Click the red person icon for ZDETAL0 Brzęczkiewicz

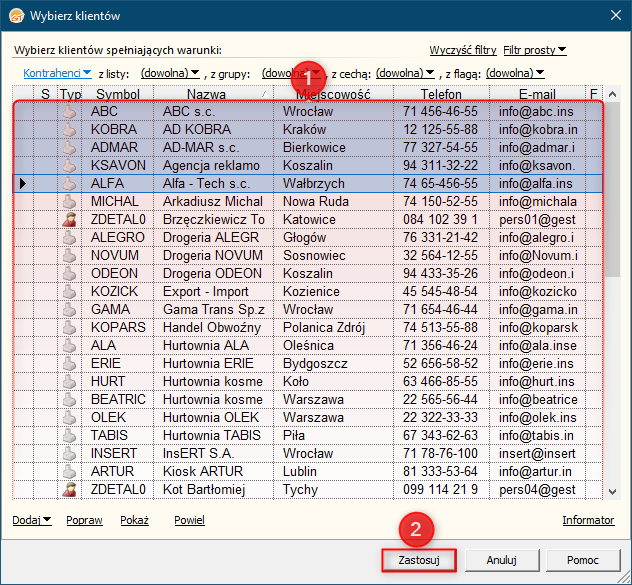pos(70,220)
